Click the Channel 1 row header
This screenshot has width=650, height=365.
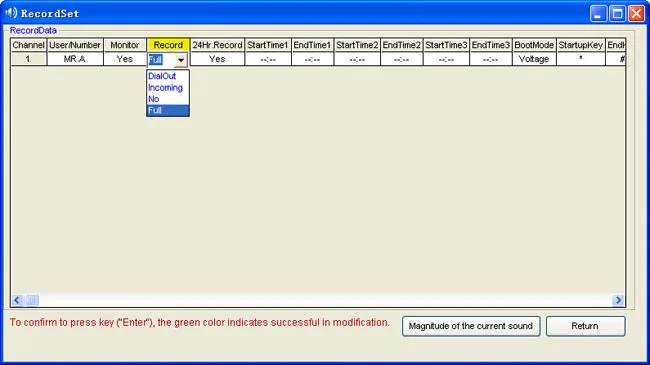tap(28, 59)
